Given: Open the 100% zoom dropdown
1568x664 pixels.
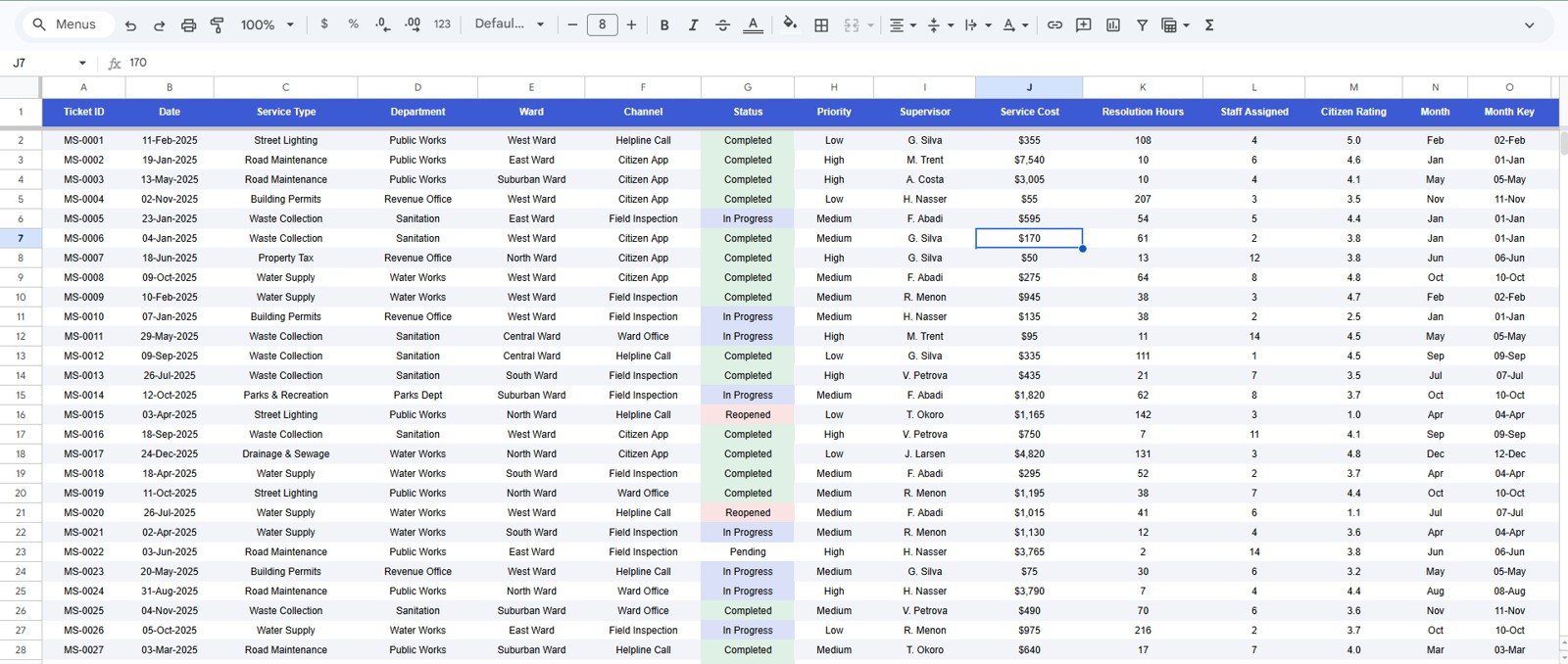Looking at the screenshot, I should click(268, 24).
